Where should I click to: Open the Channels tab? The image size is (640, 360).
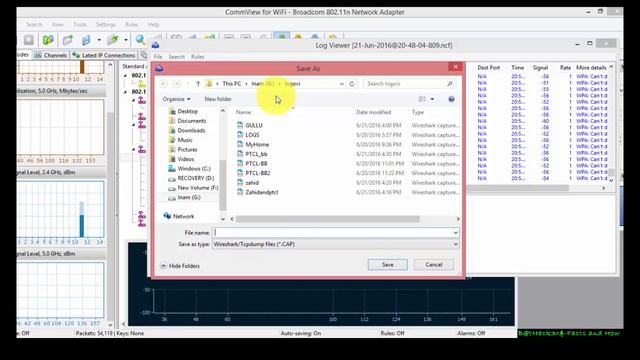(x=51, y=55)
